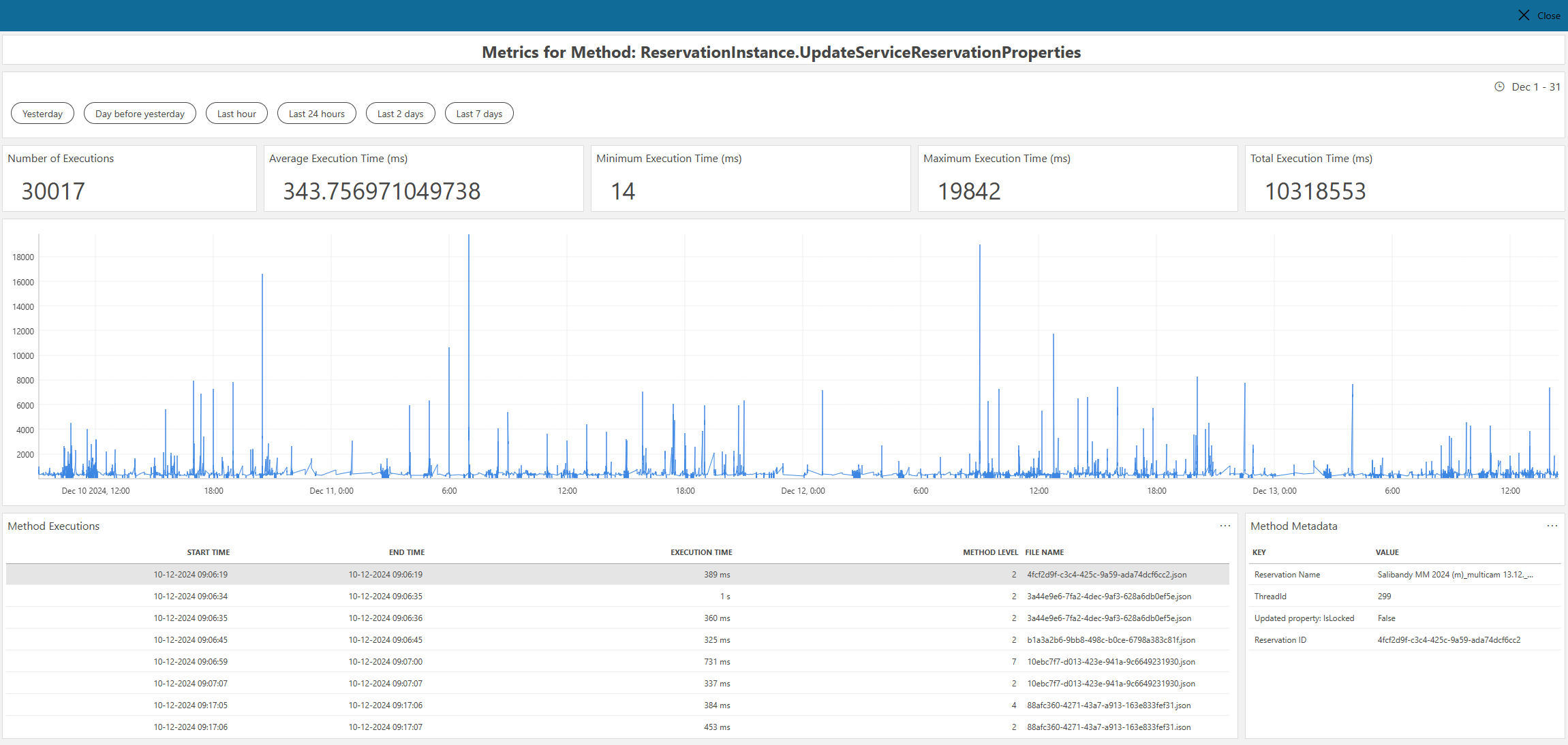Select the Yesterday time filter
Image resolution: width=1568 pixels, height=745 pixels.
pos(42,114)
